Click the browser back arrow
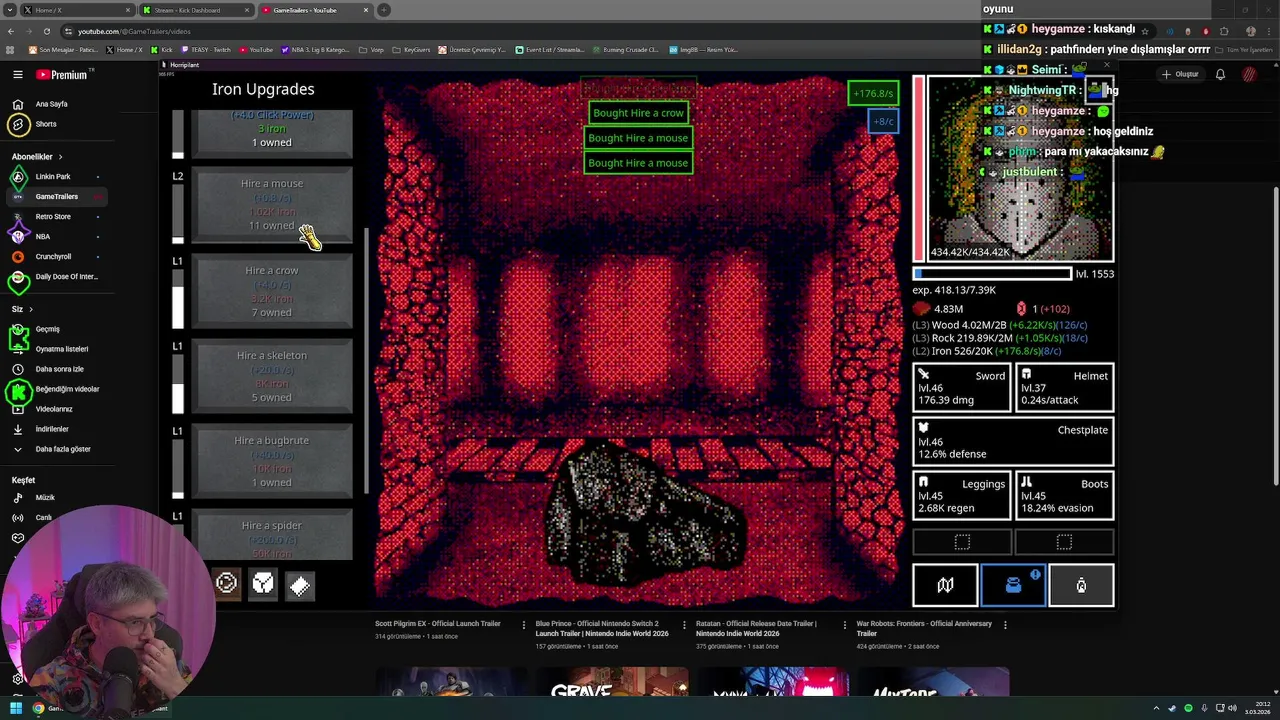This screenshot has height=720, width=1280. pyautogui.click(x=11, y=31)
